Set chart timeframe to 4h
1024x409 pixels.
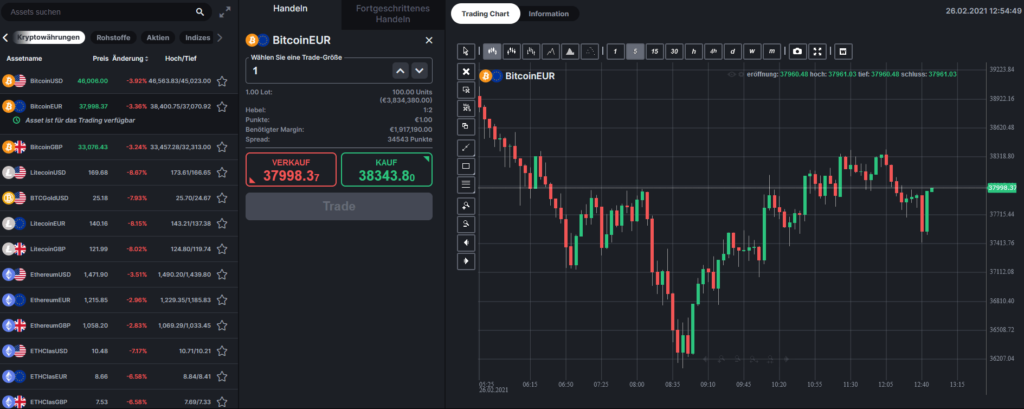(714, 51)
